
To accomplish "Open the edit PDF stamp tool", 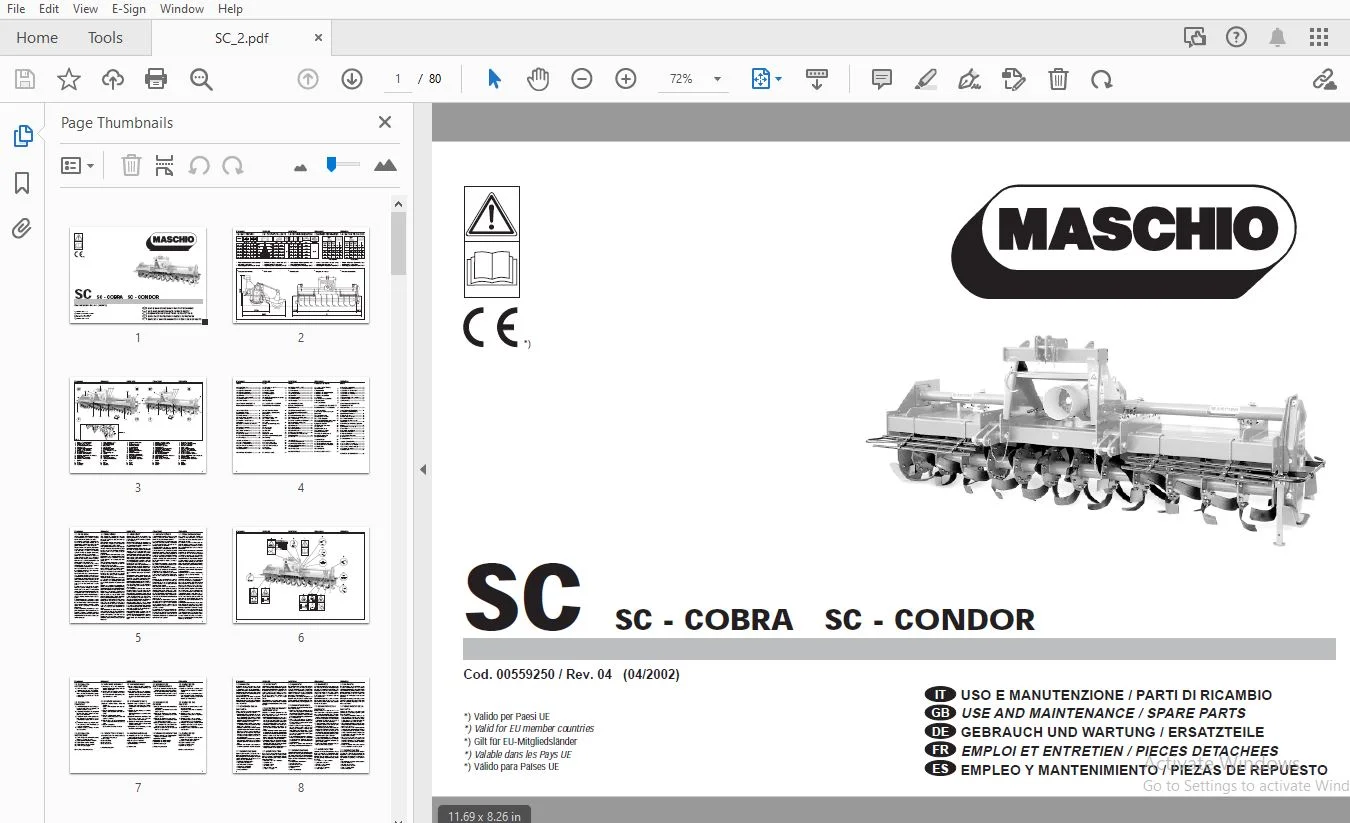I will pyautogui.click(x=1014, y=79).
